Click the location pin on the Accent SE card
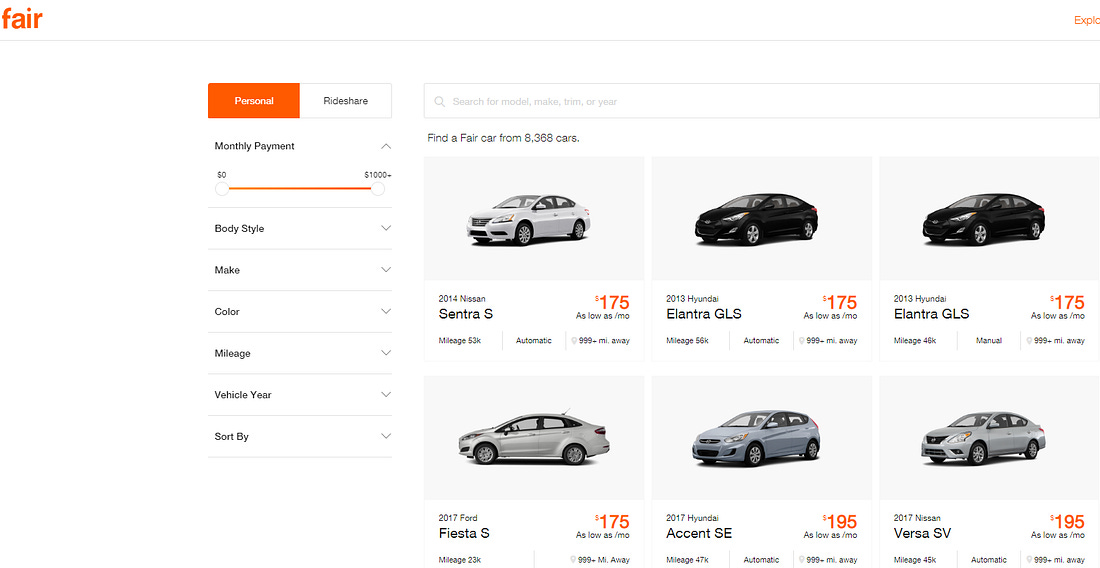The height and width of the screenshot is (568, 1100). [801, 560]
